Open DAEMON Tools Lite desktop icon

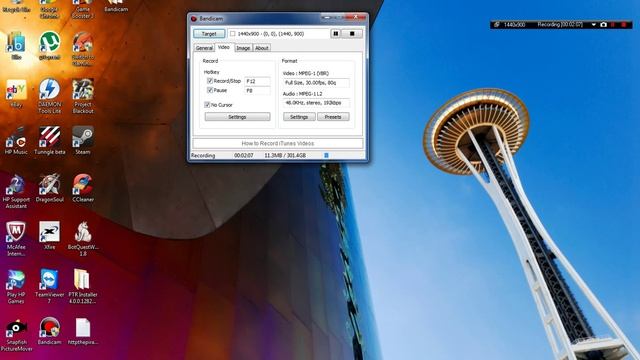click(x=49, y=96)
